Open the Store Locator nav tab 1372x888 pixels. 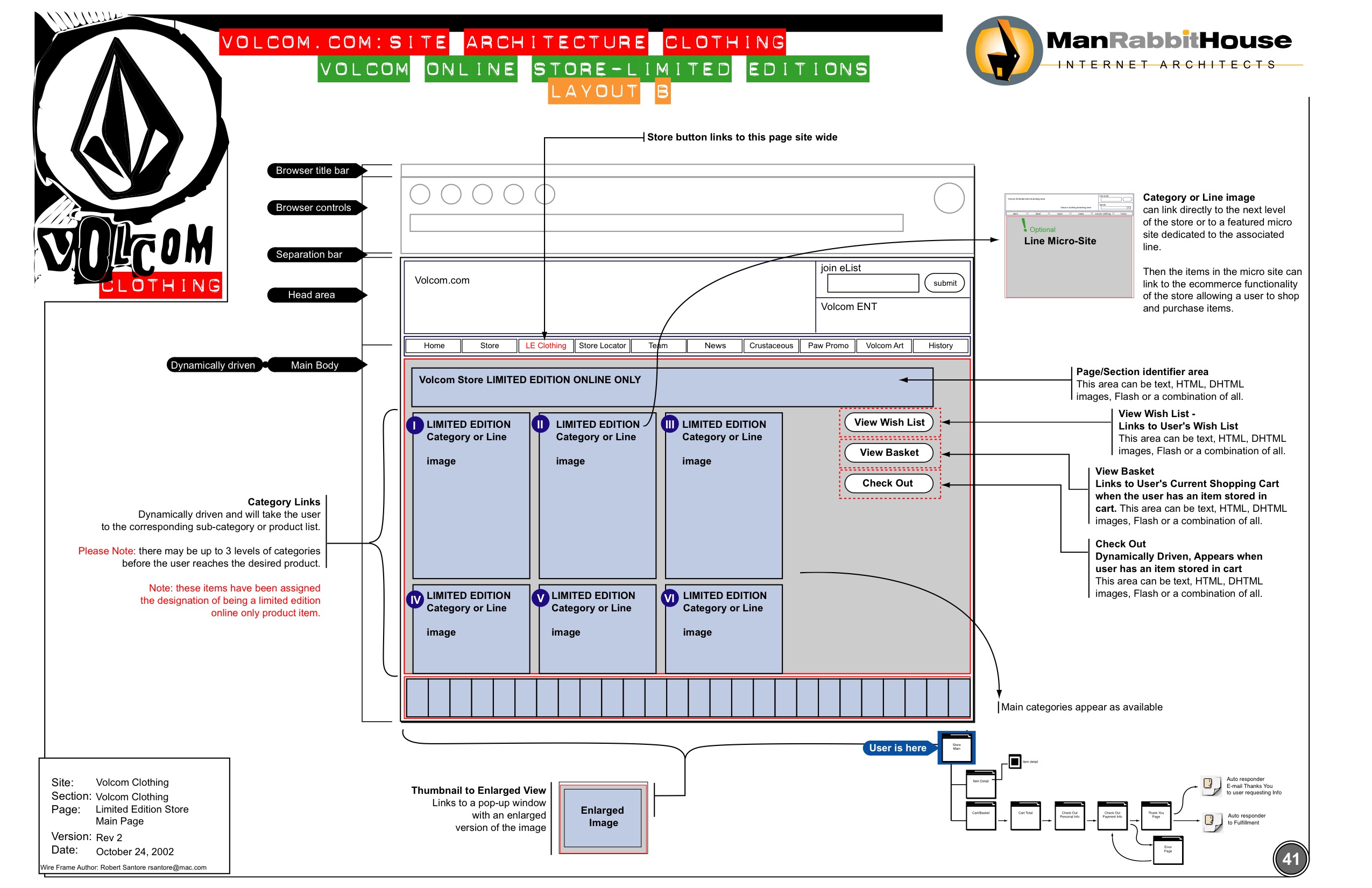(x=602, y=346)
